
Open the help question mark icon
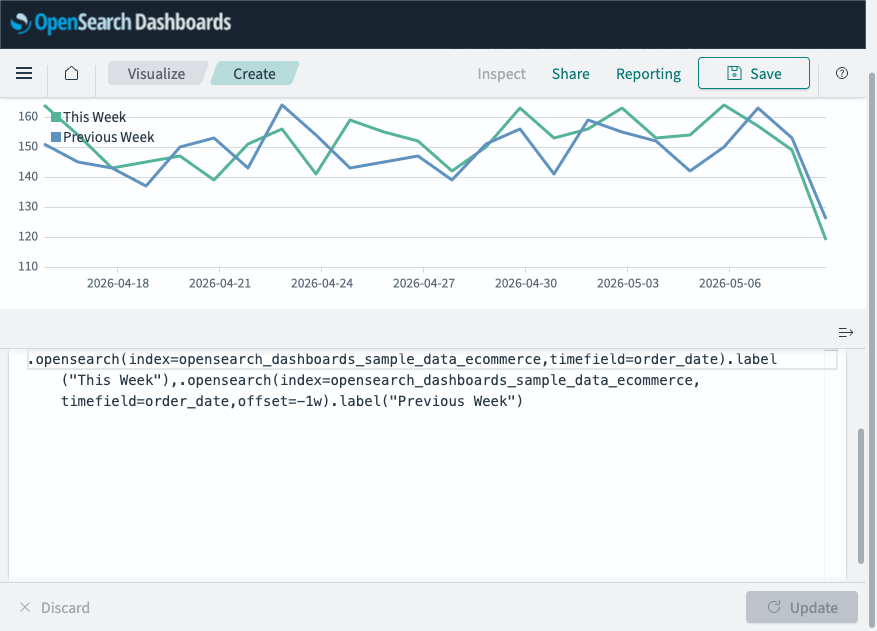[842, 73]
